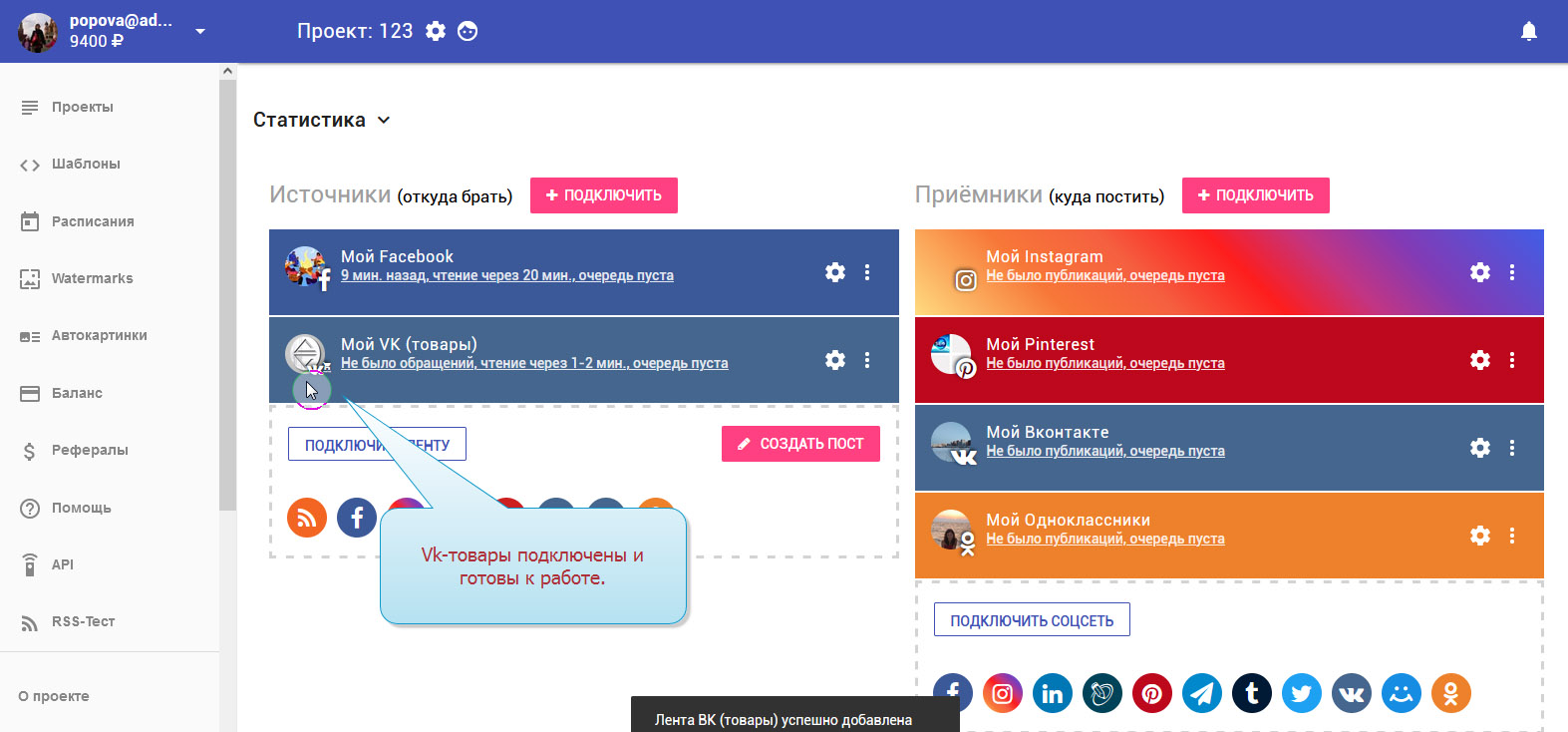Click the sidebar scrollbar up arrow
This screenshot has height=732, width=1568.
point(227,71)
